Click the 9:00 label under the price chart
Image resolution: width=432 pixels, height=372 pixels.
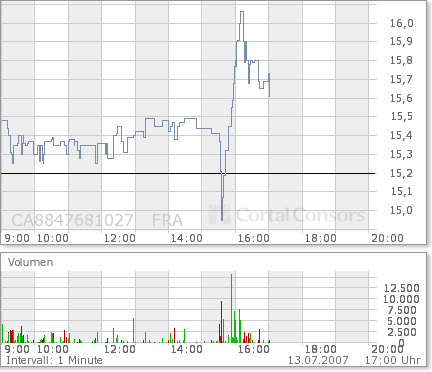pos(17,238)
